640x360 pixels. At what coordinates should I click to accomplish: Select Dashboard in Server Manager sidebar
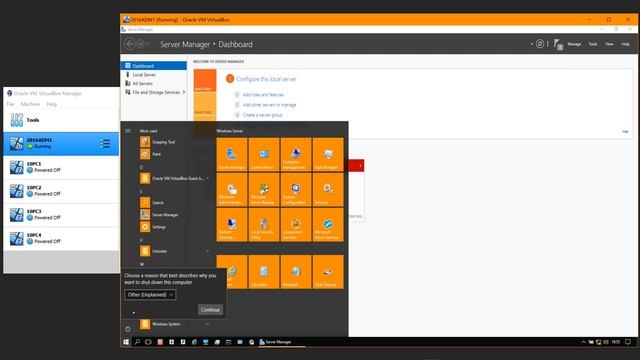(154, 66)
